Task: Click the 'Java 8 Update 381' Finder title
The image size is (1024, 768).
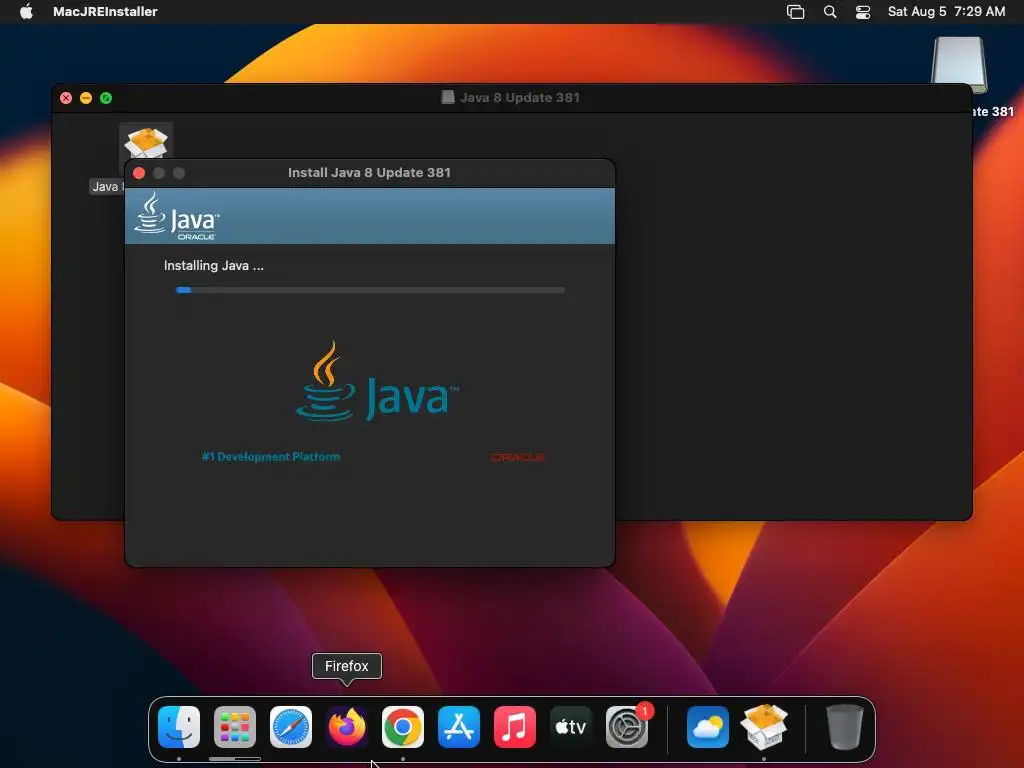Action: point(520,98)
